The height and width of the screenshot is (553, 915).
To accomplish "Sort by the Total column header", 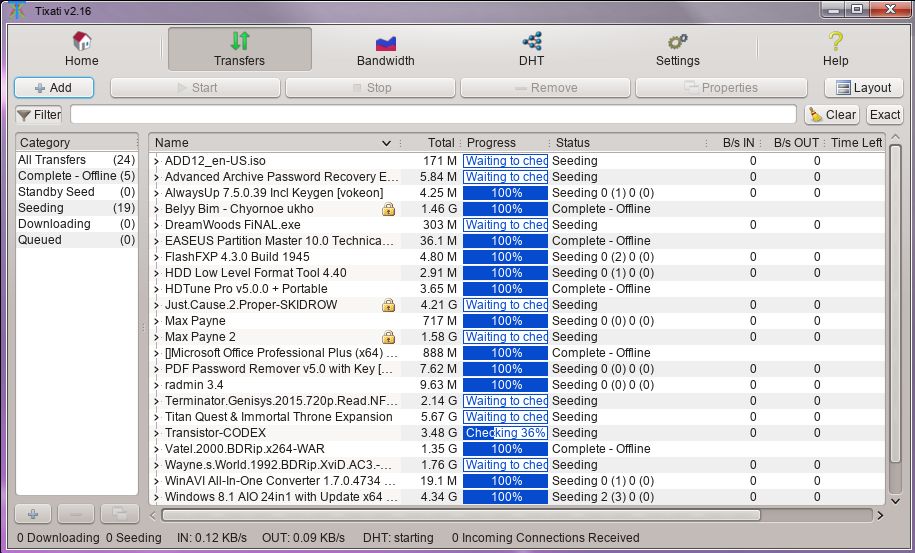I will point(431,142).
